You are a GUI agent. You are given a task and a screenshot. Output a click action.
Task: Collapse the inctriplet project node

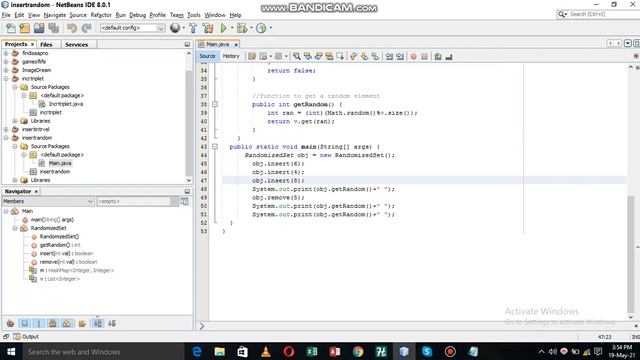[6, 78]
